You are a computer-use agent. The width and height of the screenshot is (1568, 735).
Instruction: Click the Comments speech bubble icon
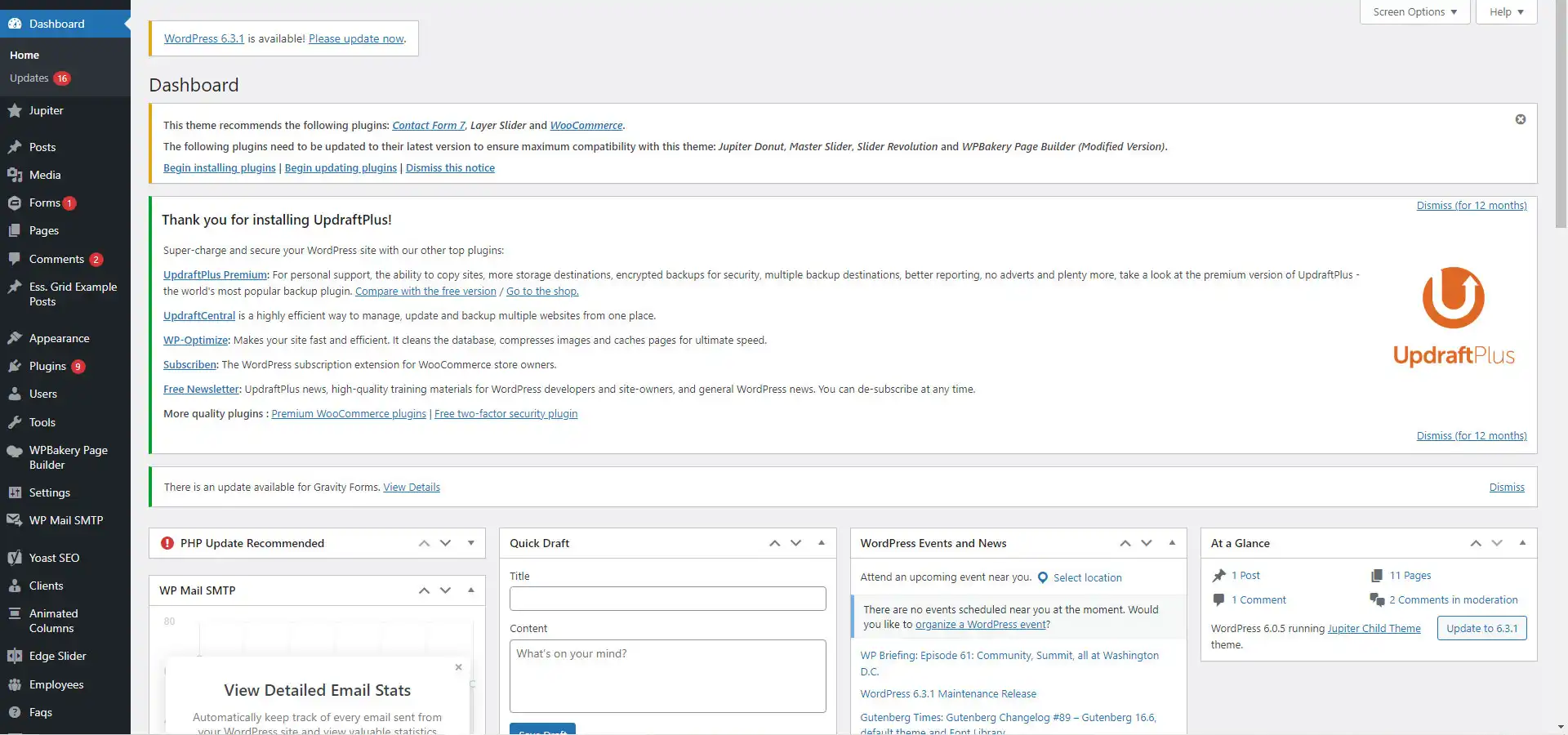point(15,259)
